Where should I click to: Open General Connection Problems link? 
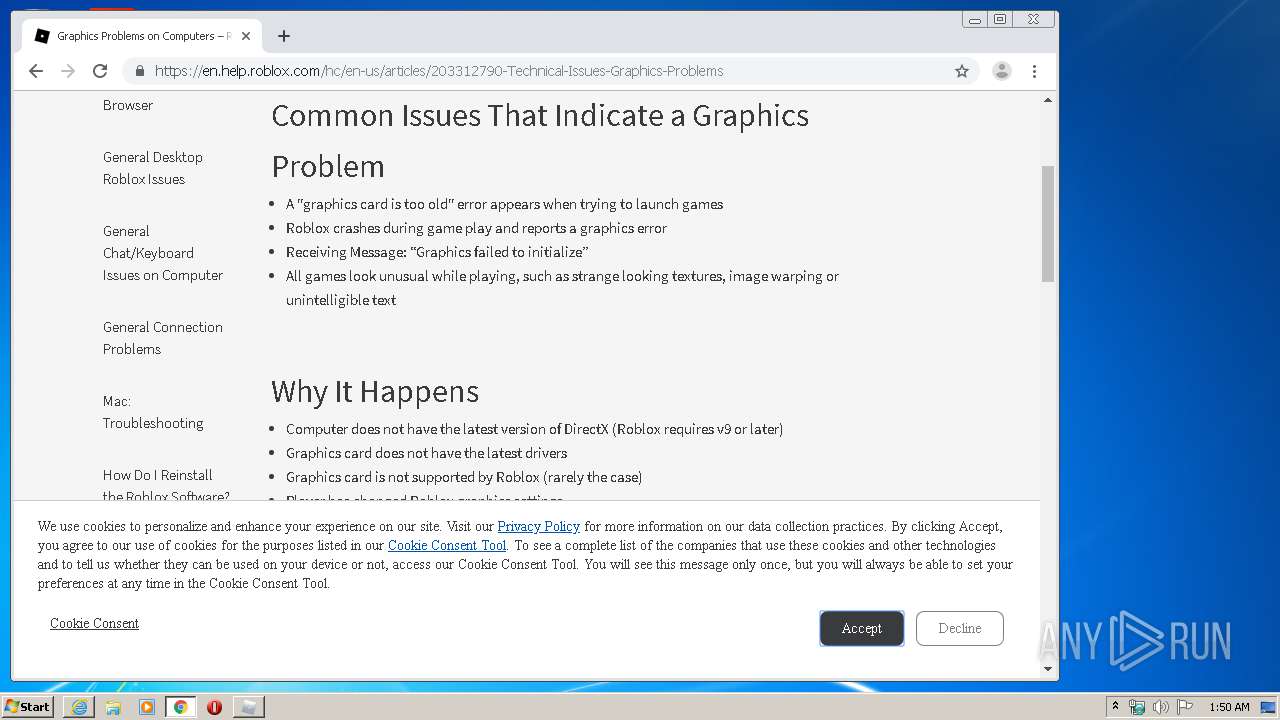click(x=163, y=338)
